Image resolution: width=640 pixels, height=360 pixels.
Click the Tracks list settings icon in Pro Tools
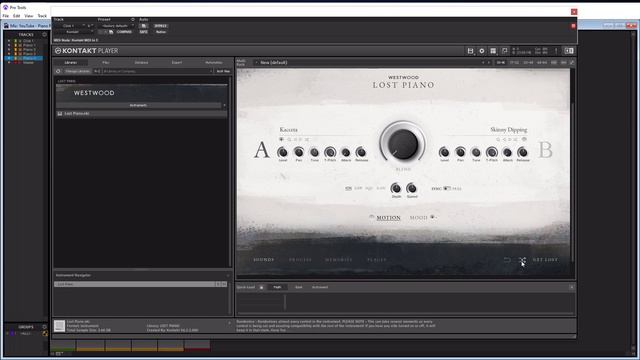44,35
